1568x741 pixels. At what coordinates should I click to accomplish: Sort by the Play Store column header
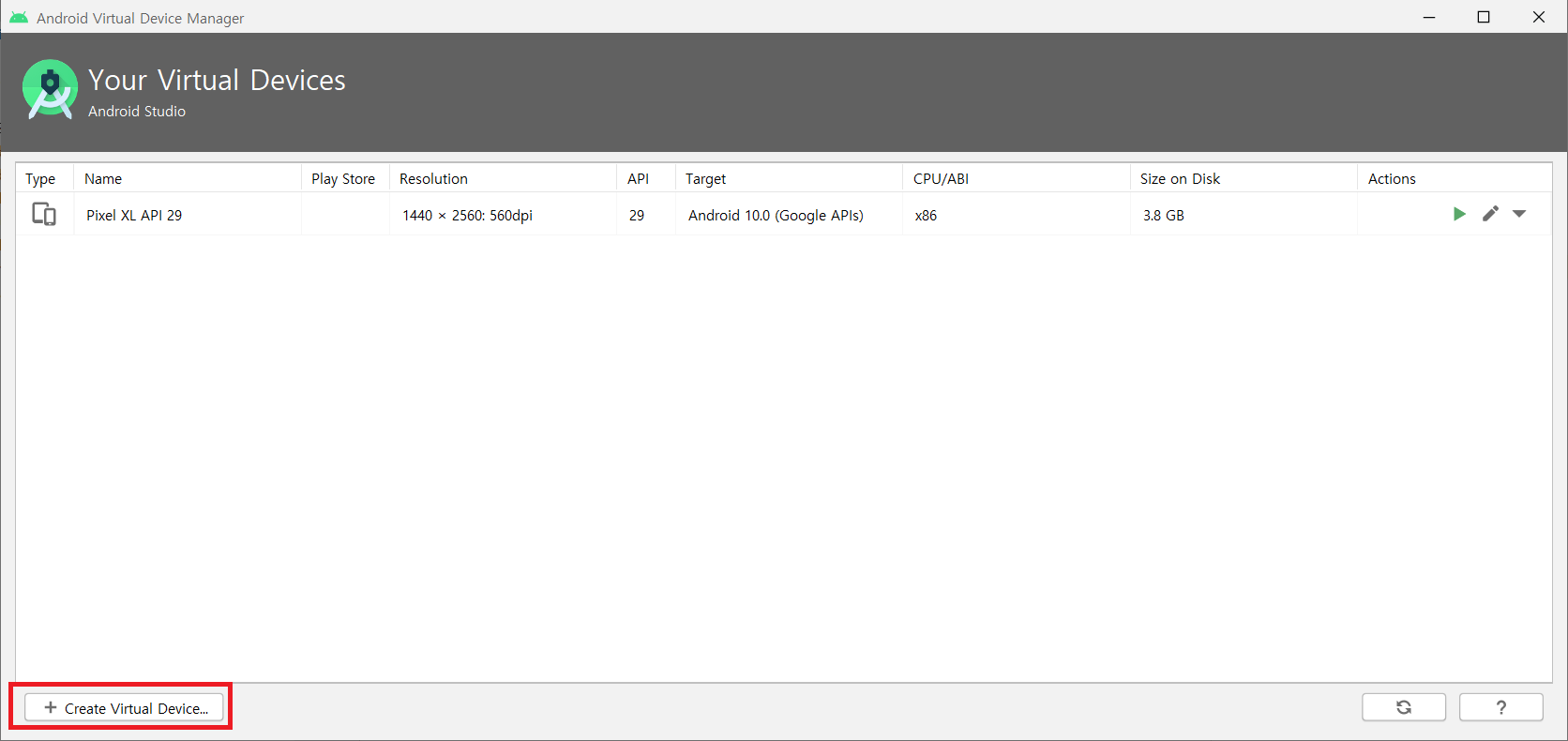(343, 178)
